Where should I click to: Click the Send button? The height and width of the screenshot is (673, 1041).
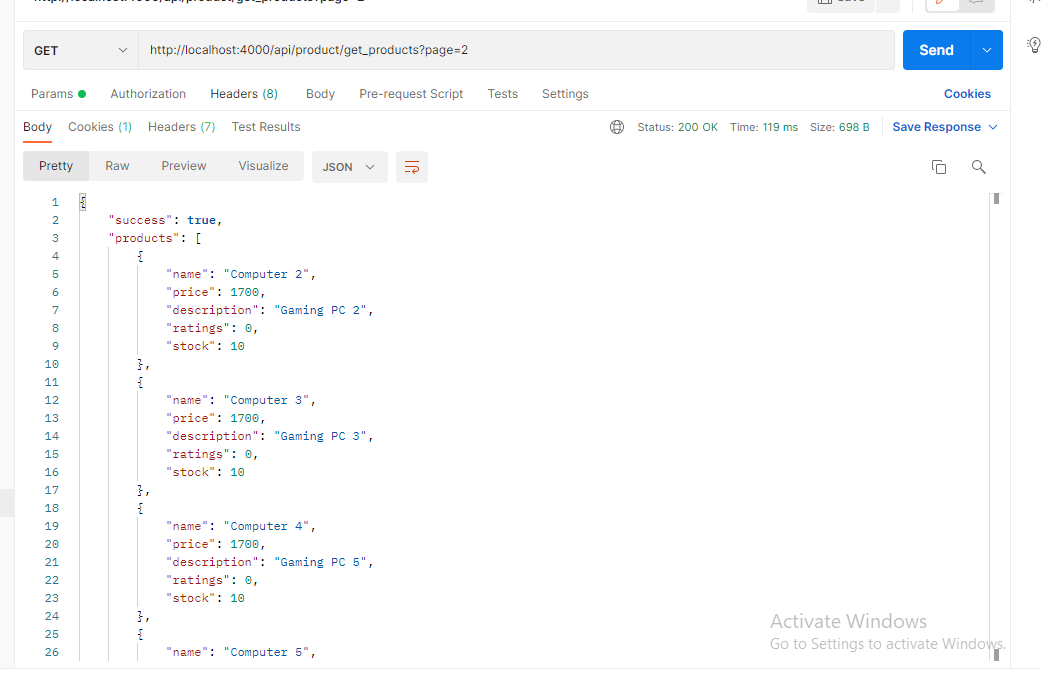point(936,50)
